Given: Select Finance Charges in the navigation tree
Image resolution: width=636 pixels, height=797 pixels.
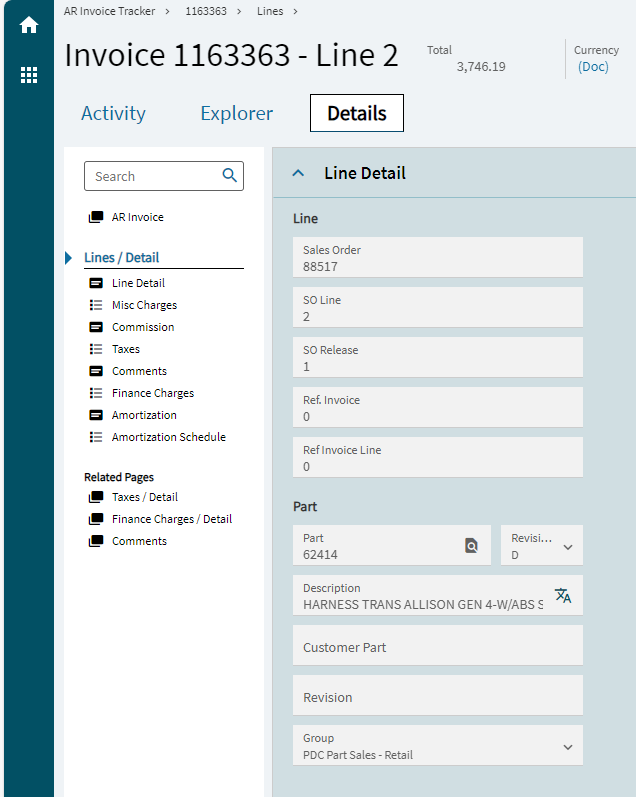Looking at the screenshot, I should [x=153, y=393].
